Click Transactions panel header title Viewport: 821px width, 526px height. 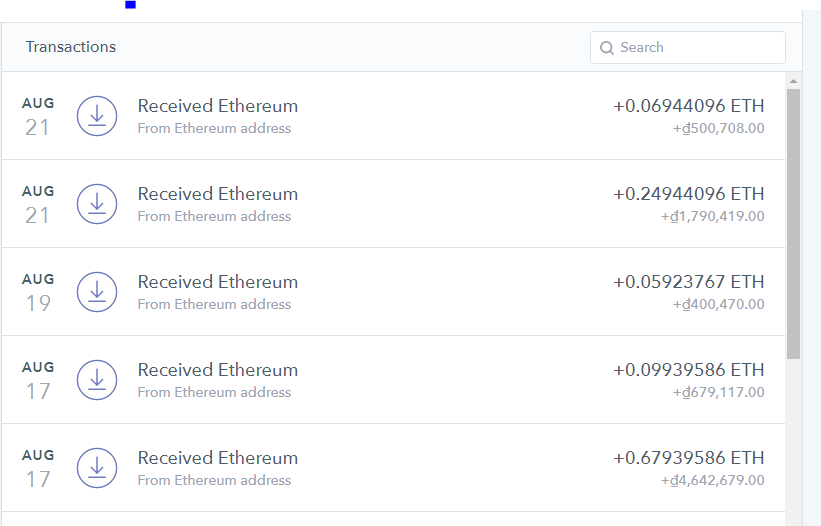click(71, 47)
